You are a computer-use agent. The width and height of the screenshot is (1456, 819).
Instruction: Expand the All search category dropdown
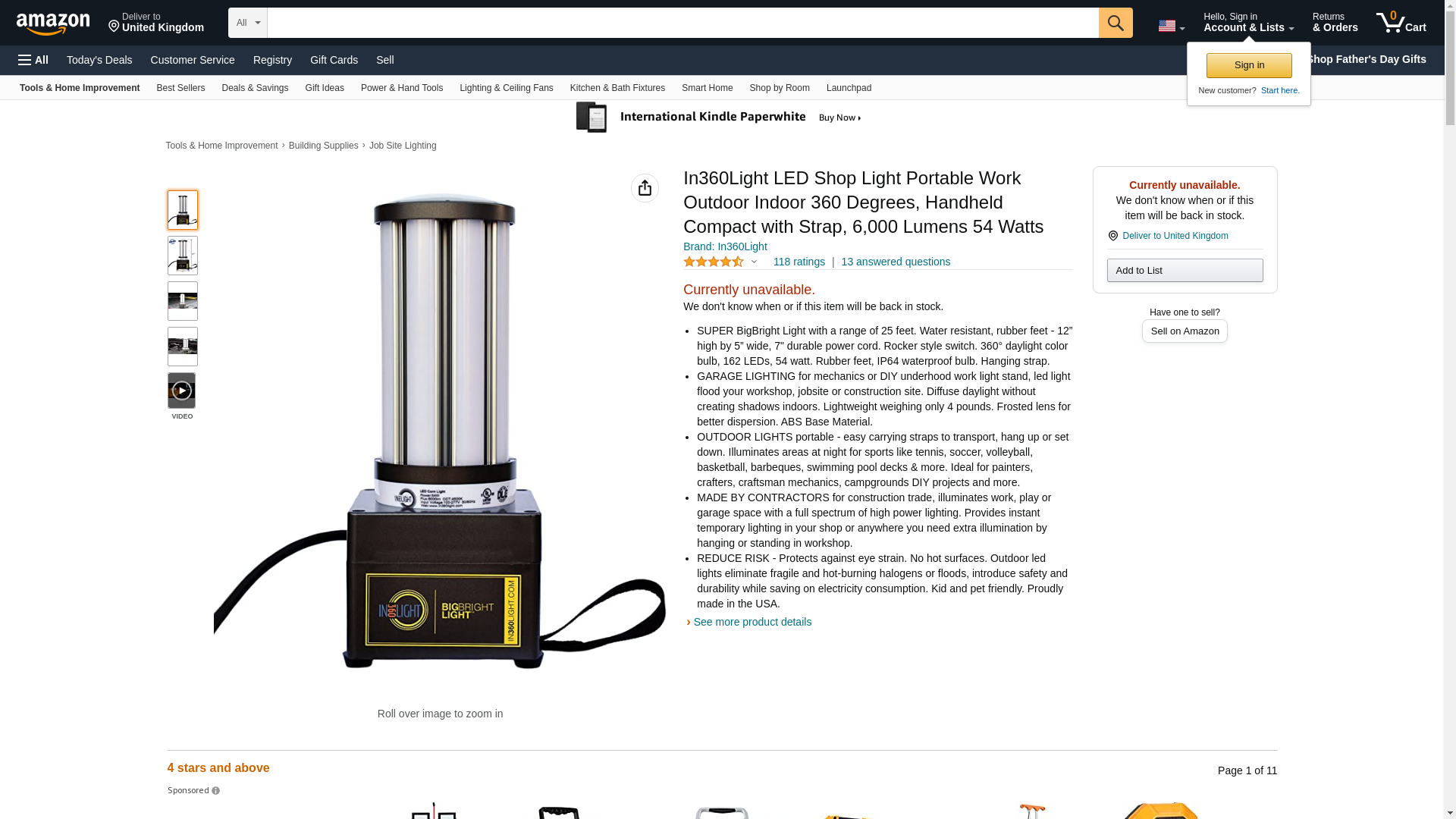point(248,23)
